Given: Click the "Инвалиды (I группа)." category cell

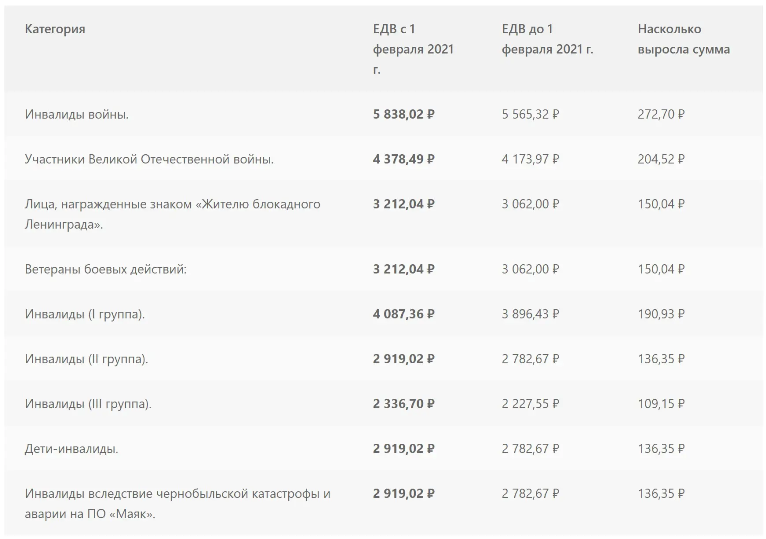Looking at the screenshot, I should click(x=85, y=314).
